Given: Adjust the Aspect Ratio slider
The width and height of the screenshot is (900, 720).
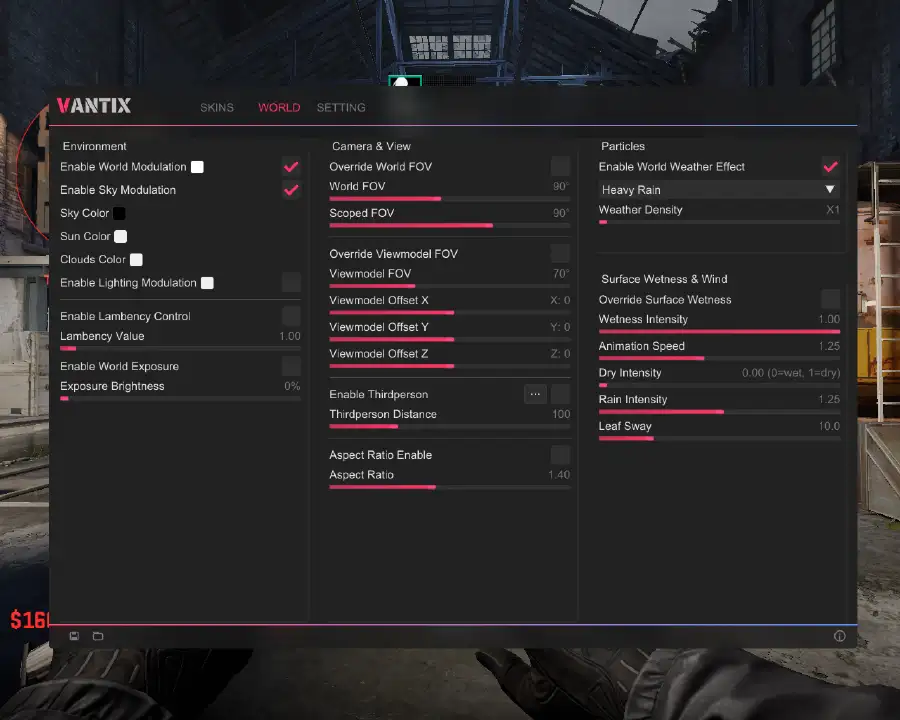Looking at the screenshot, I should pyautogui.click(x=449, y=487).
